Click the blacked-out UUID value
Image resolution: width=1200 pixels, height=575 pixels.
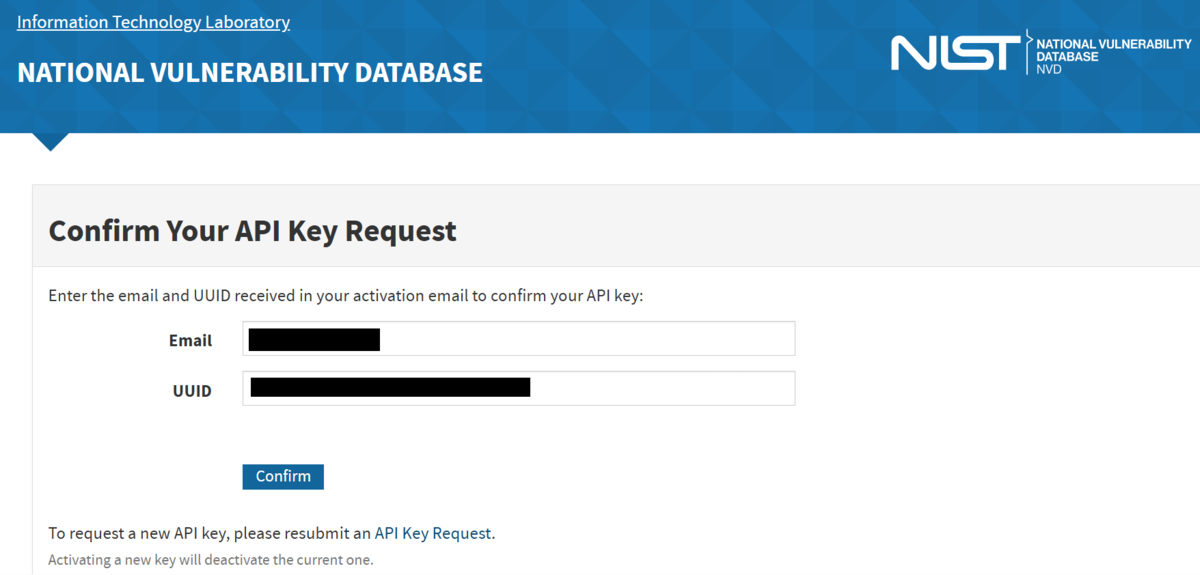click(x=390, y=387)
